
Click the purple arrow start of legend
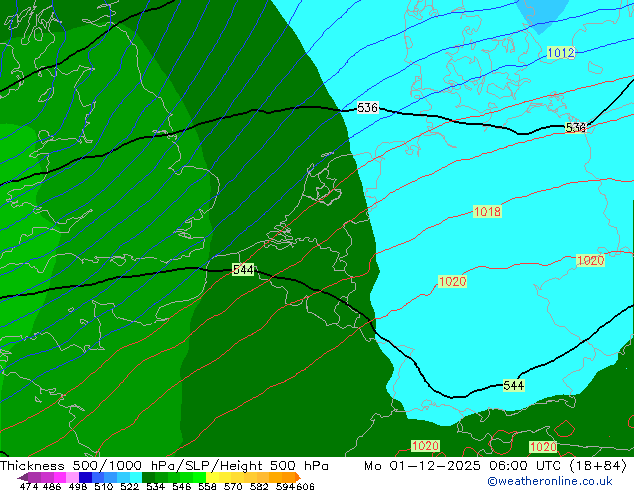[x=22, y=477]
